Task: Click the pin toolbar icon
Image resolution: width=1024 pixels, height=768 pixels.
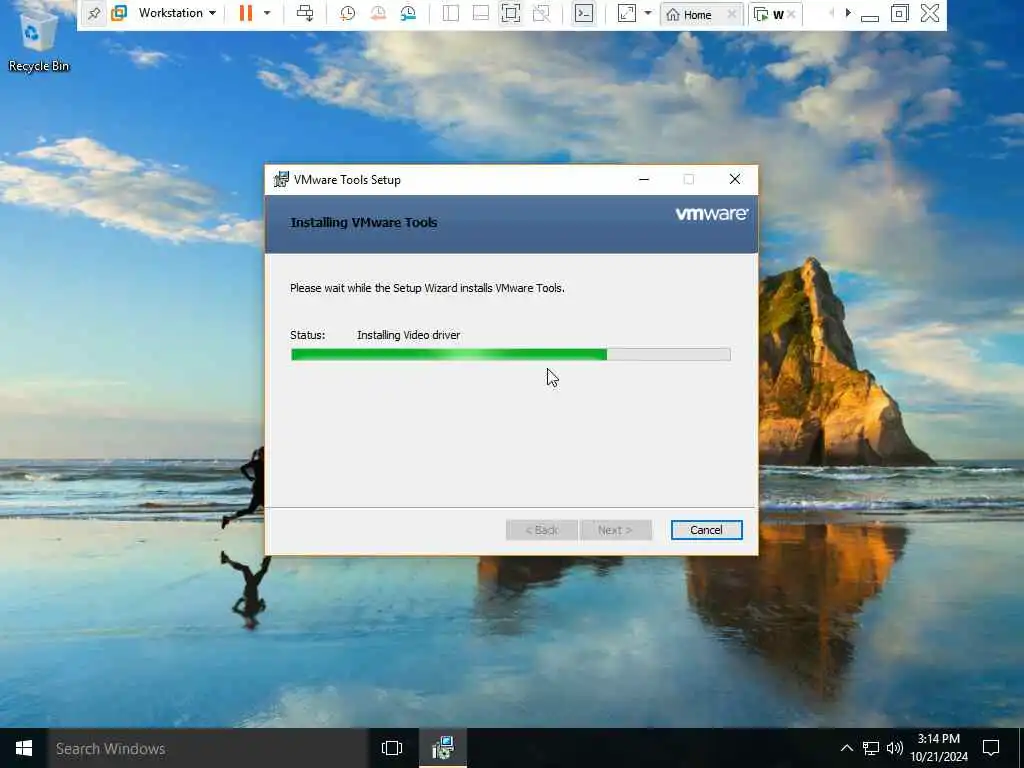Action: (x=94, y=13)
